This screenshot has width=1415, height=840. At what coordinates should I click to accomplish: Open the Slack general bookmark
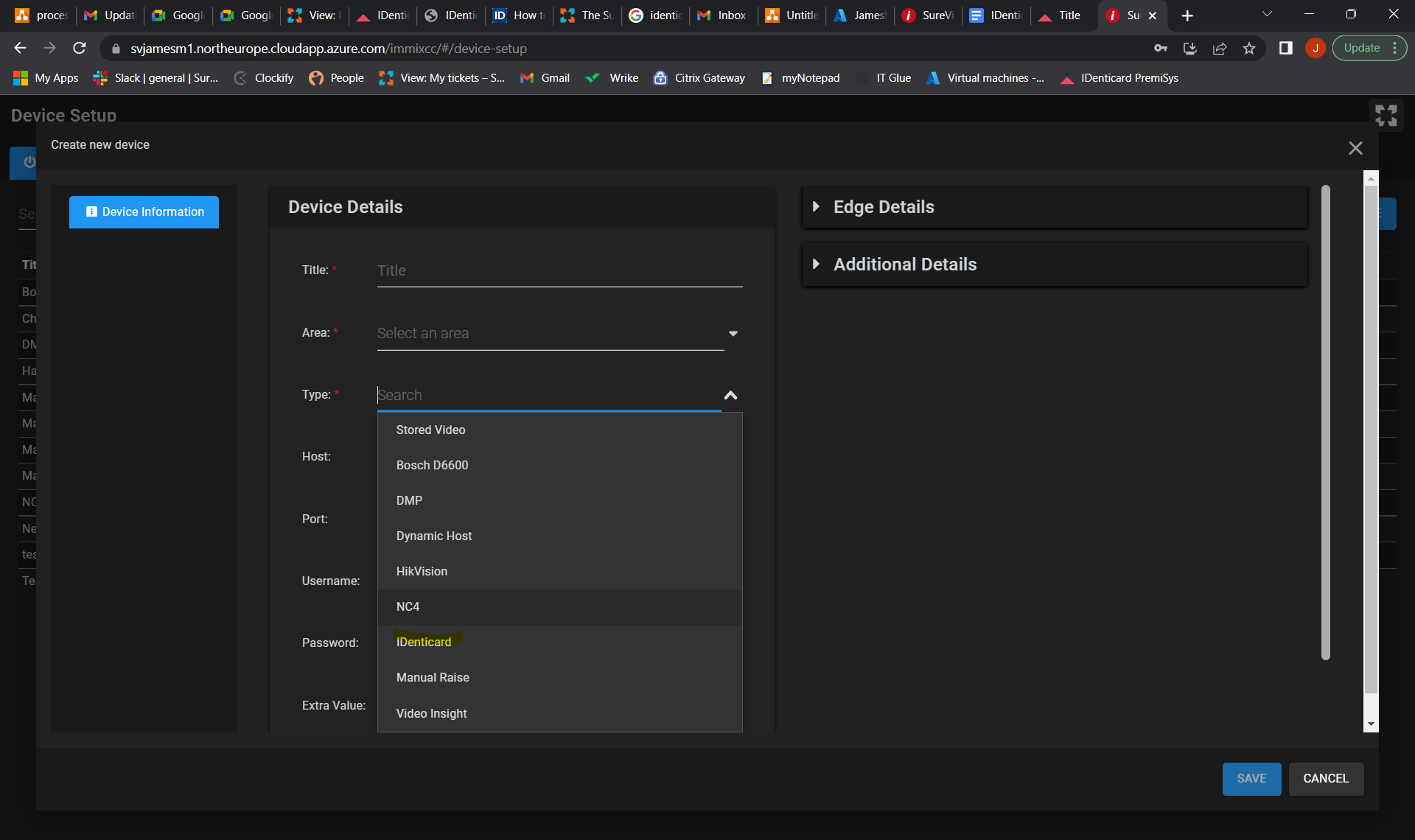156,78
